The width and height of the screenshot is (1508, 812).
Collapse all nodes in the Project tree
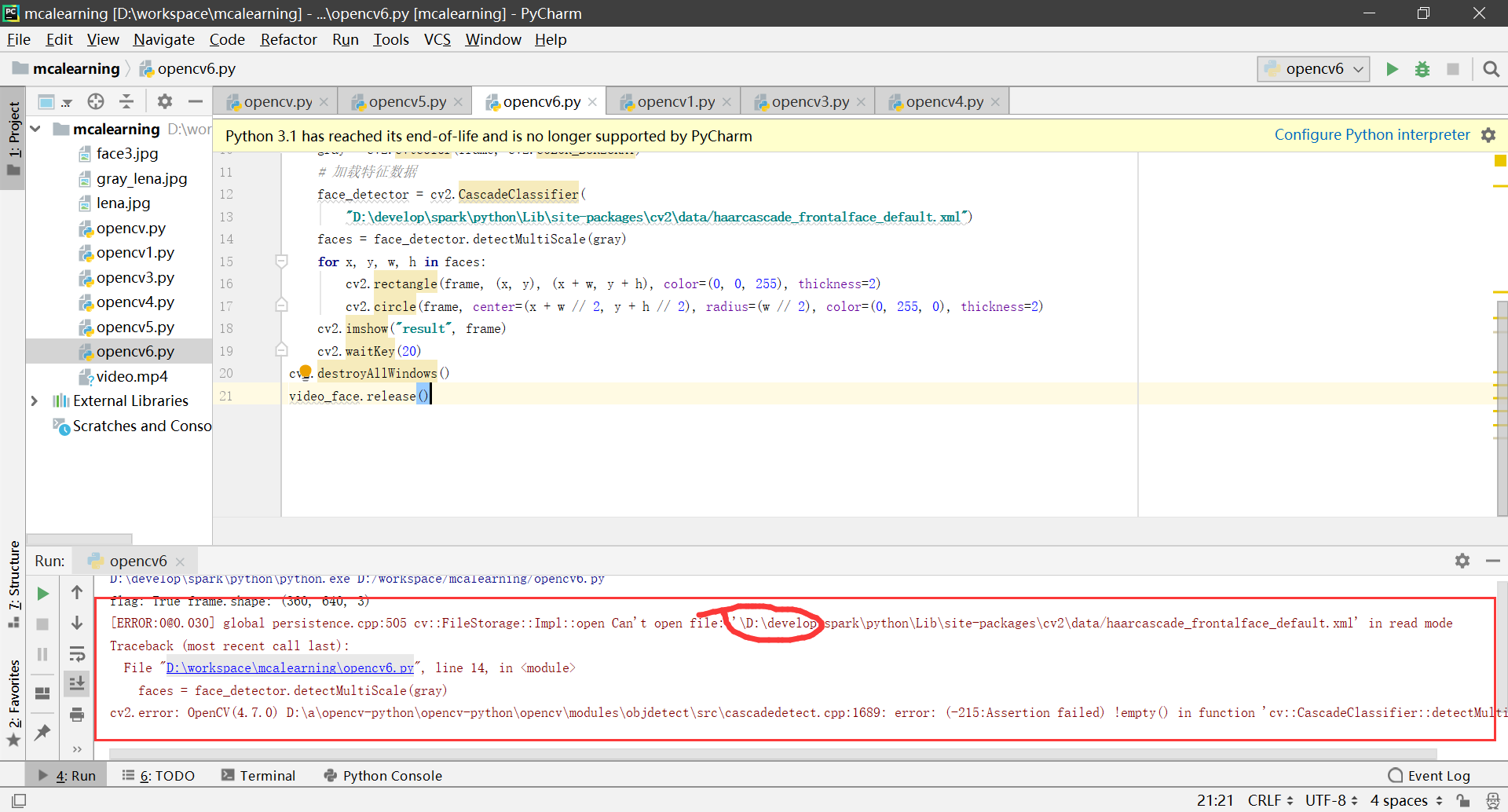click(126, 101)
